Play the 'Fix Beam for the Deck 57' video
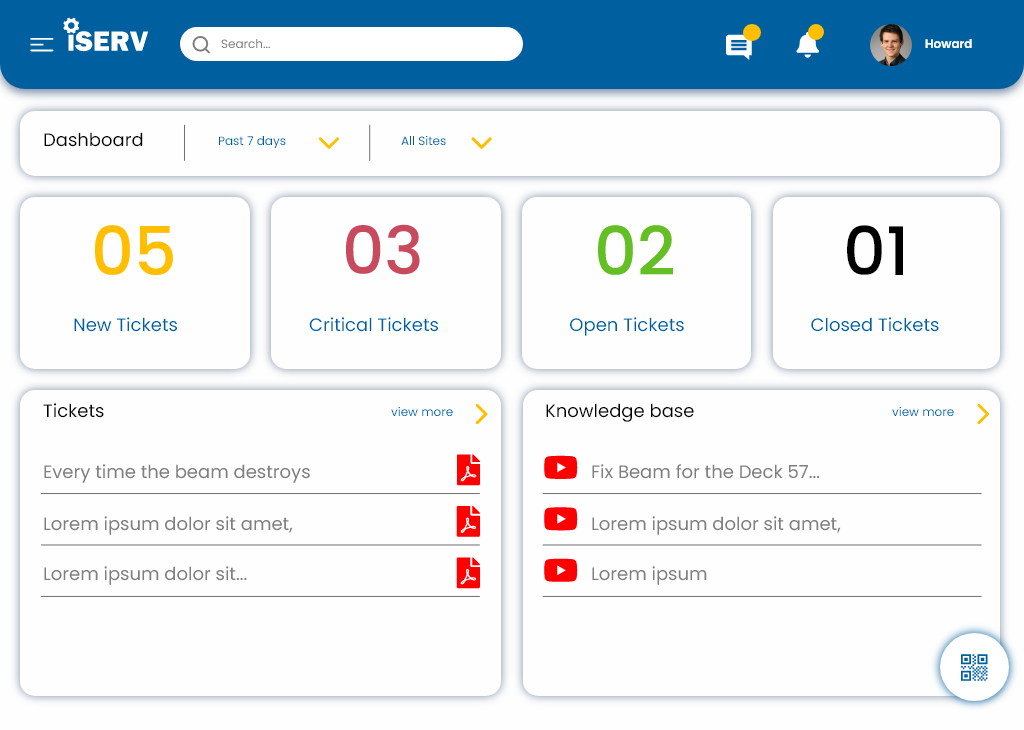The image size is (1024, 730). [x=560, y=467]
